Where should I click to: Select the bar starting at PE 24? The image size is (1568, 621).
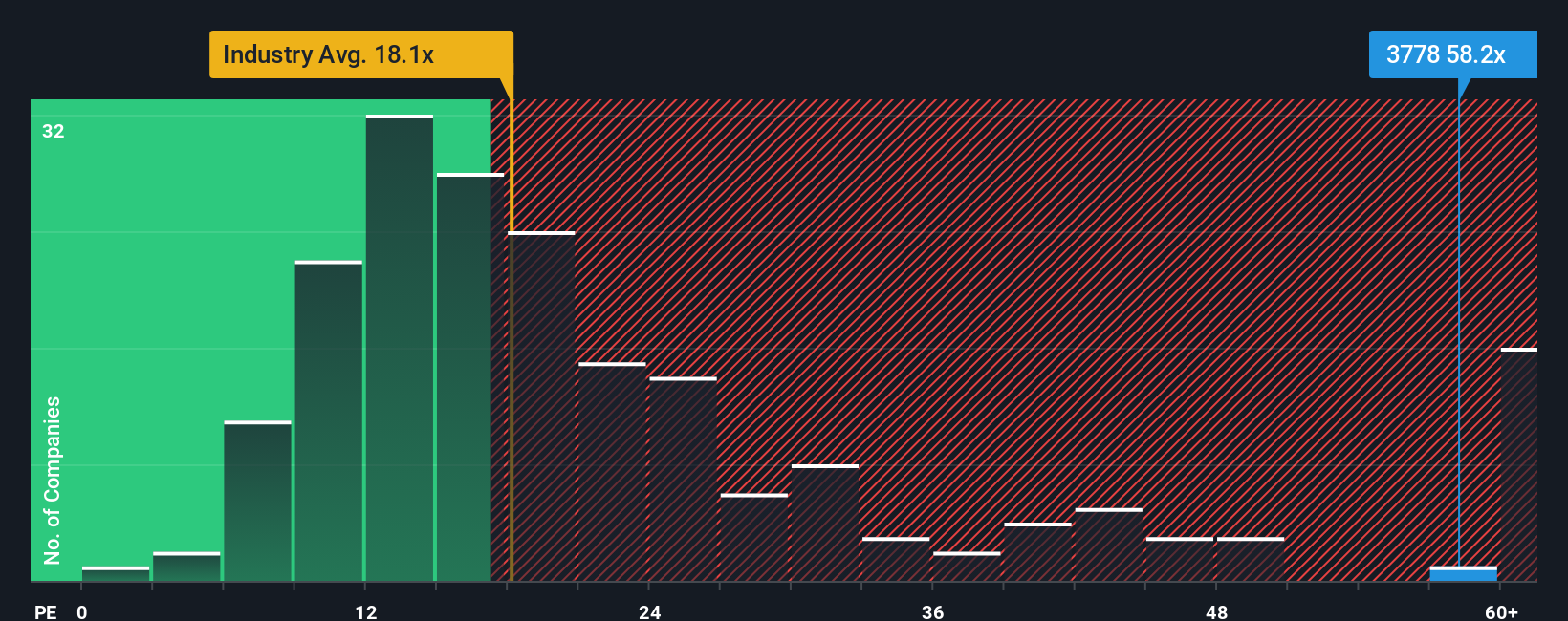[683, 479]
